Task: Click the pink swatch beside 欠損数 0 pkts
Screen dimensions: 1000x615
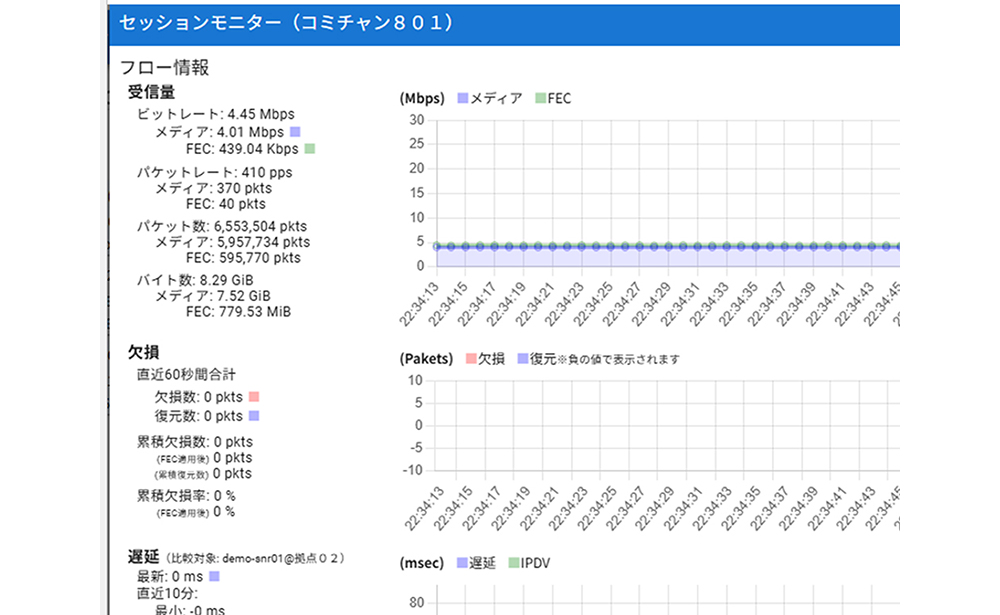Action: 253,398
